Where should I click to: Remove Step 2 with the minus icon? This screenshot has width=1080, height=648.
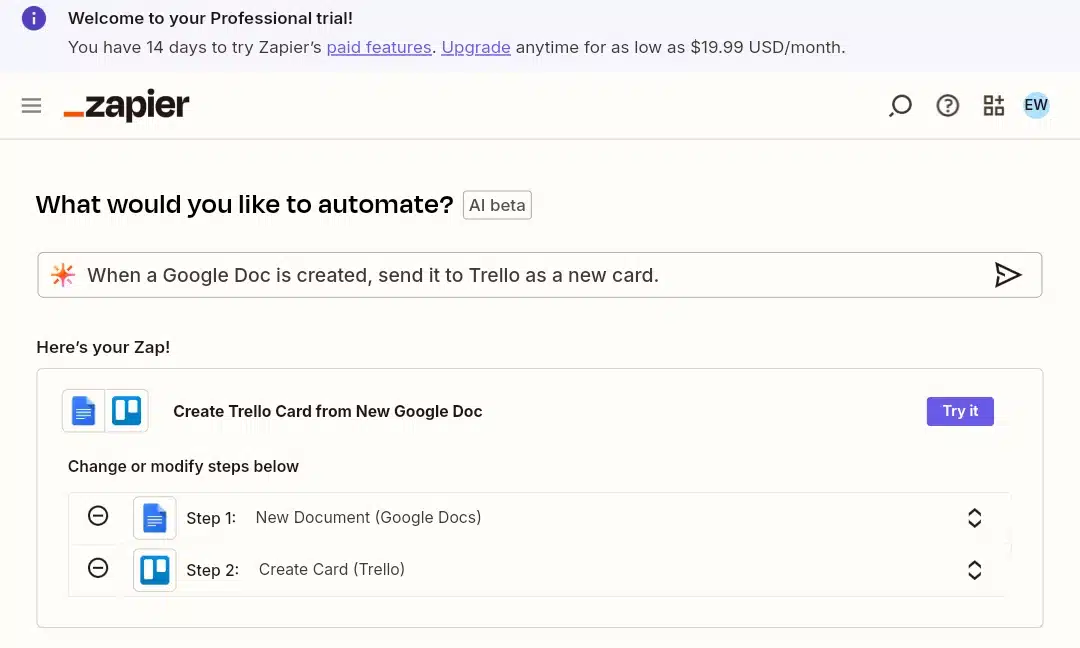(x=98, y=568)
